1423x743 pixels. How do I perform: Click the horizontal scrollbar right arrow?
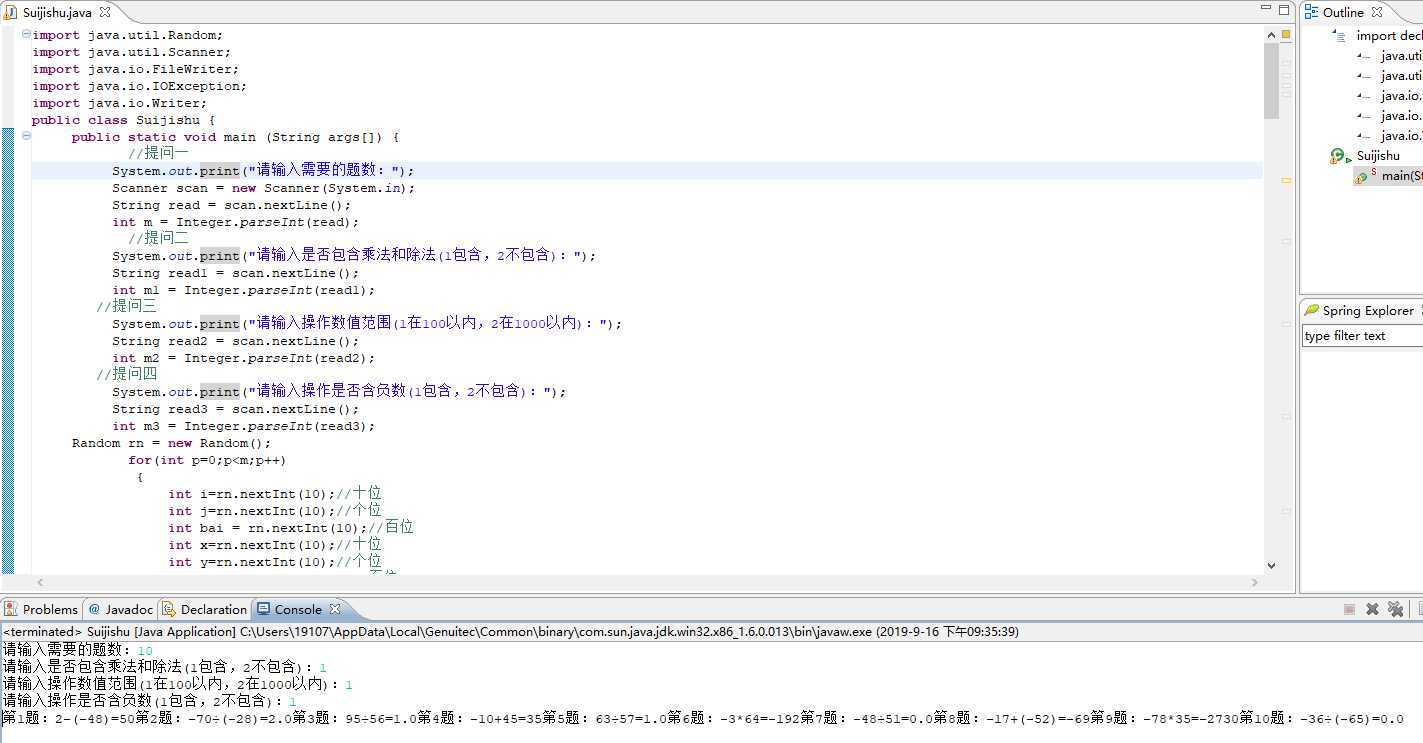click(1255, 582)
